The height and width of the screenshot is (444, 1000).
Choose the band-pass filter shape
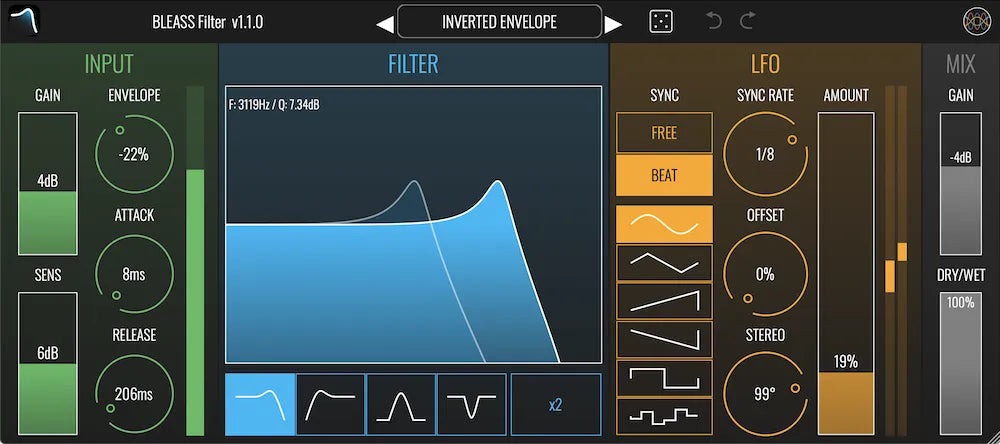[400, 404]
